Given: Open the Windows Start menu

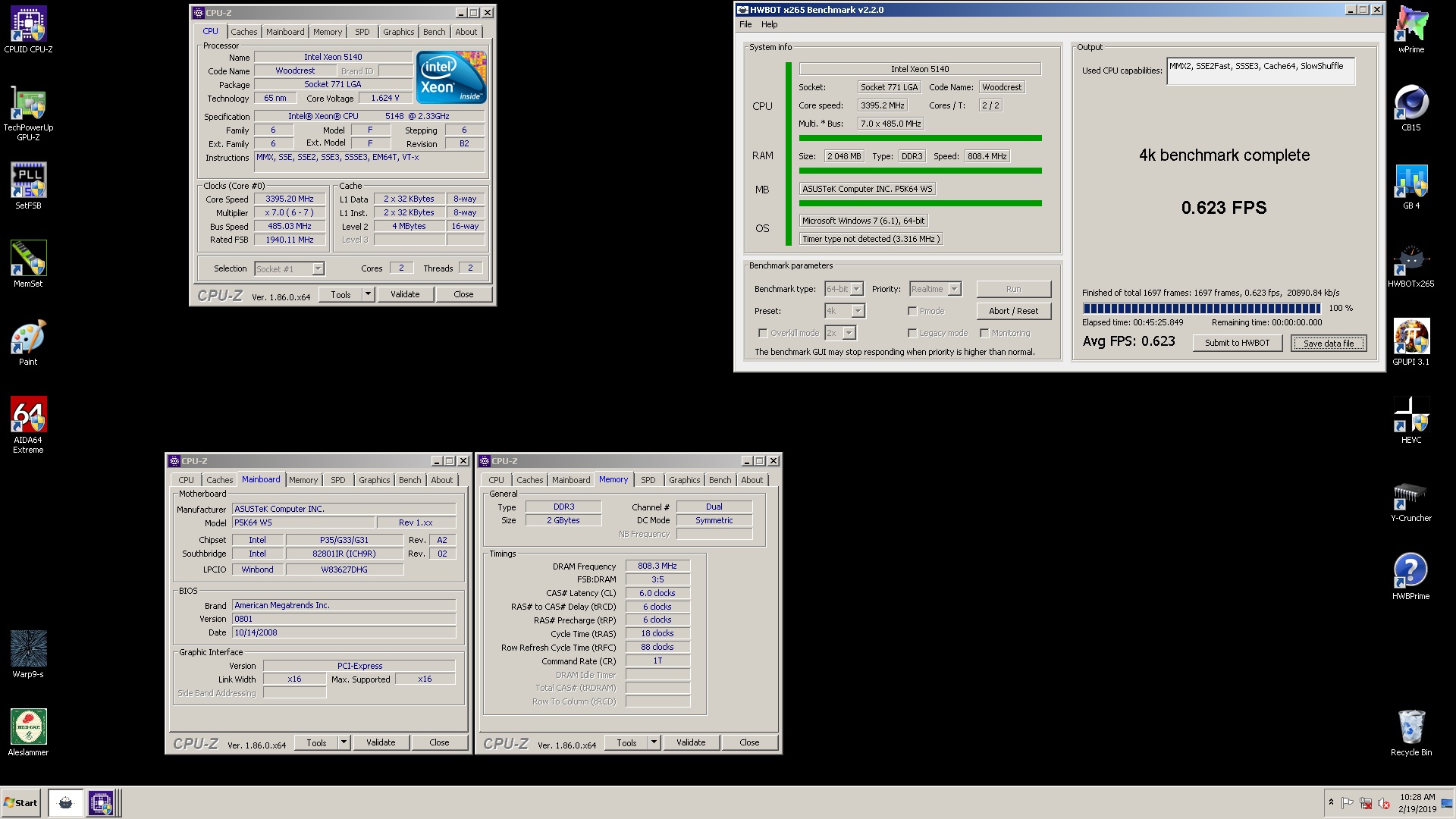Looking at the screenshot, I should (21, 803).
